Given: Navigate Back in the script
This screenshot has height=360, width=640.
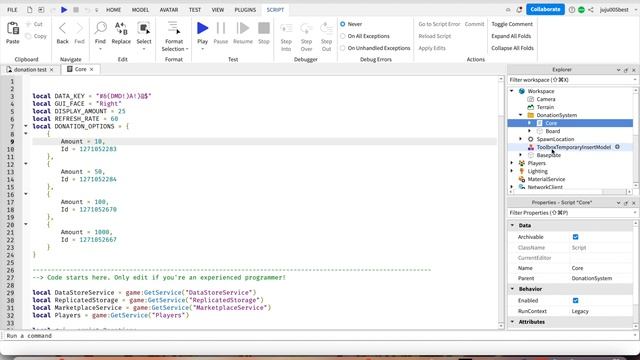Looking at the screenshot, I should 62,29.
